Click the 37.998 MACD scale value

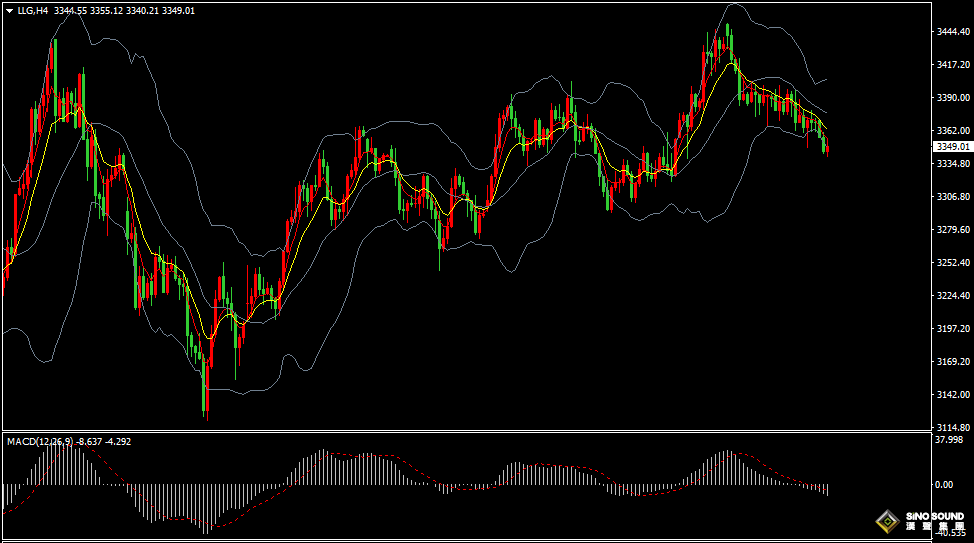pos(948,440)
